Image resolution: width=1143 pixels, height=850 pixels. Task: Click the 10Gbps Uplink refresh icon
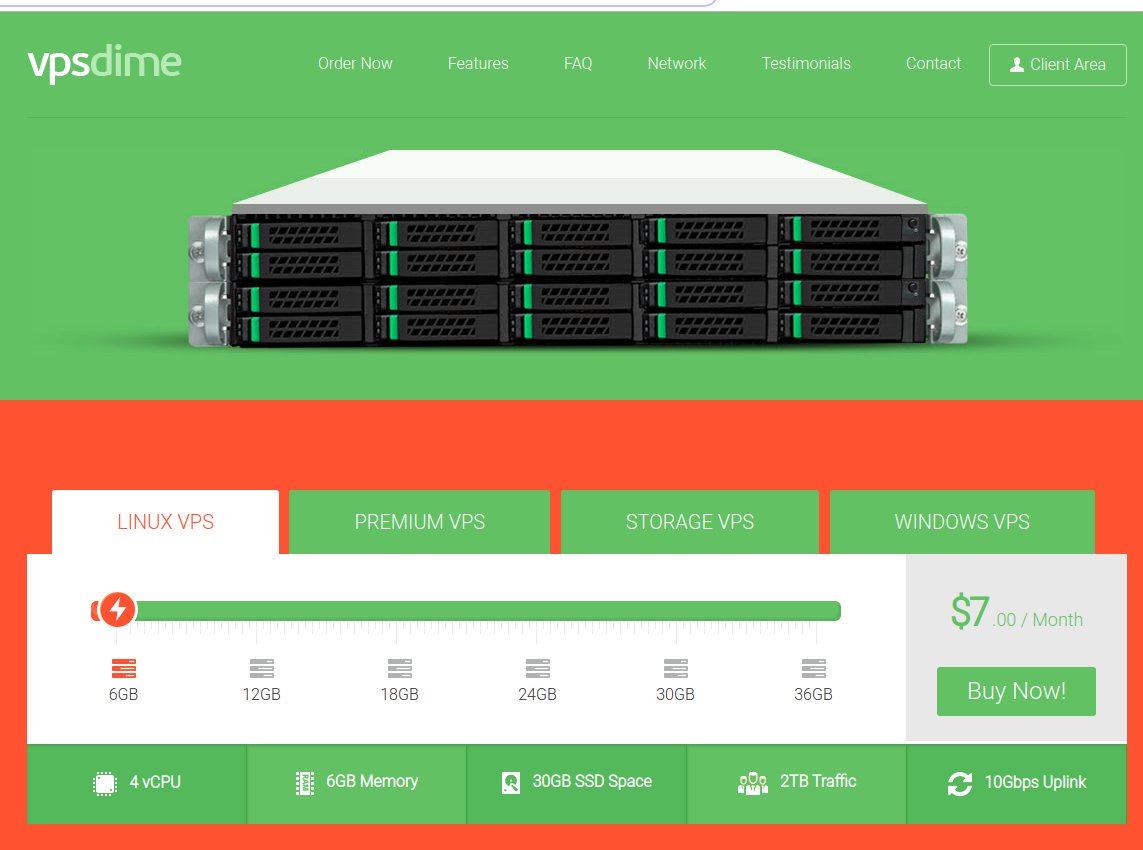[960, 783]
